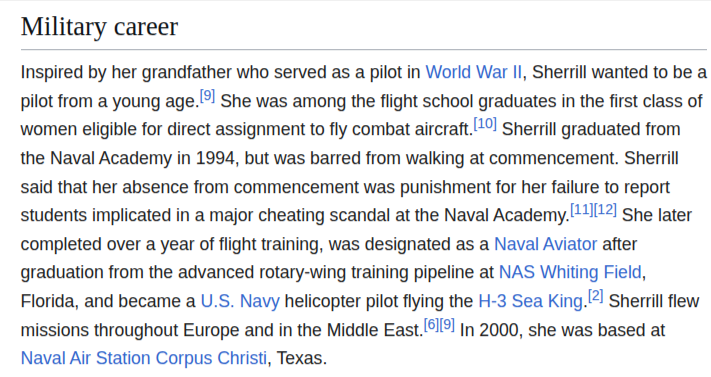Open the Naval Aviator article link
This screenshot has width=711, height=377.
coord(545,244)
